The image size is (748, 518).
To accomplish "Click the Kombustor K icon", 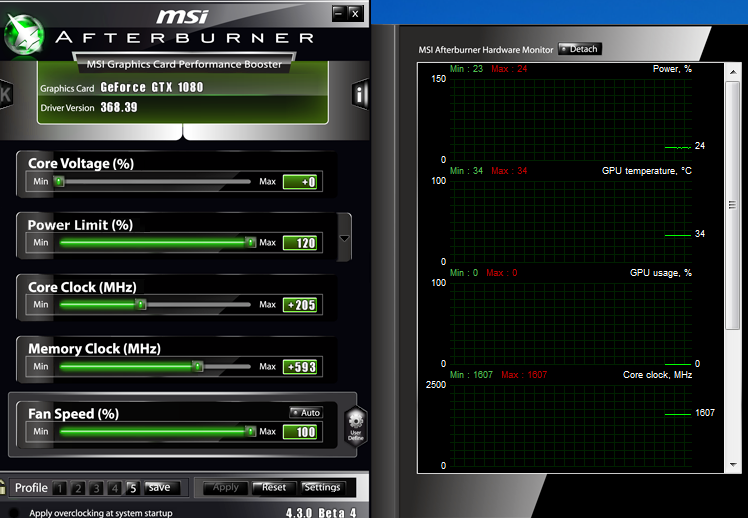I will pos(5,94).
